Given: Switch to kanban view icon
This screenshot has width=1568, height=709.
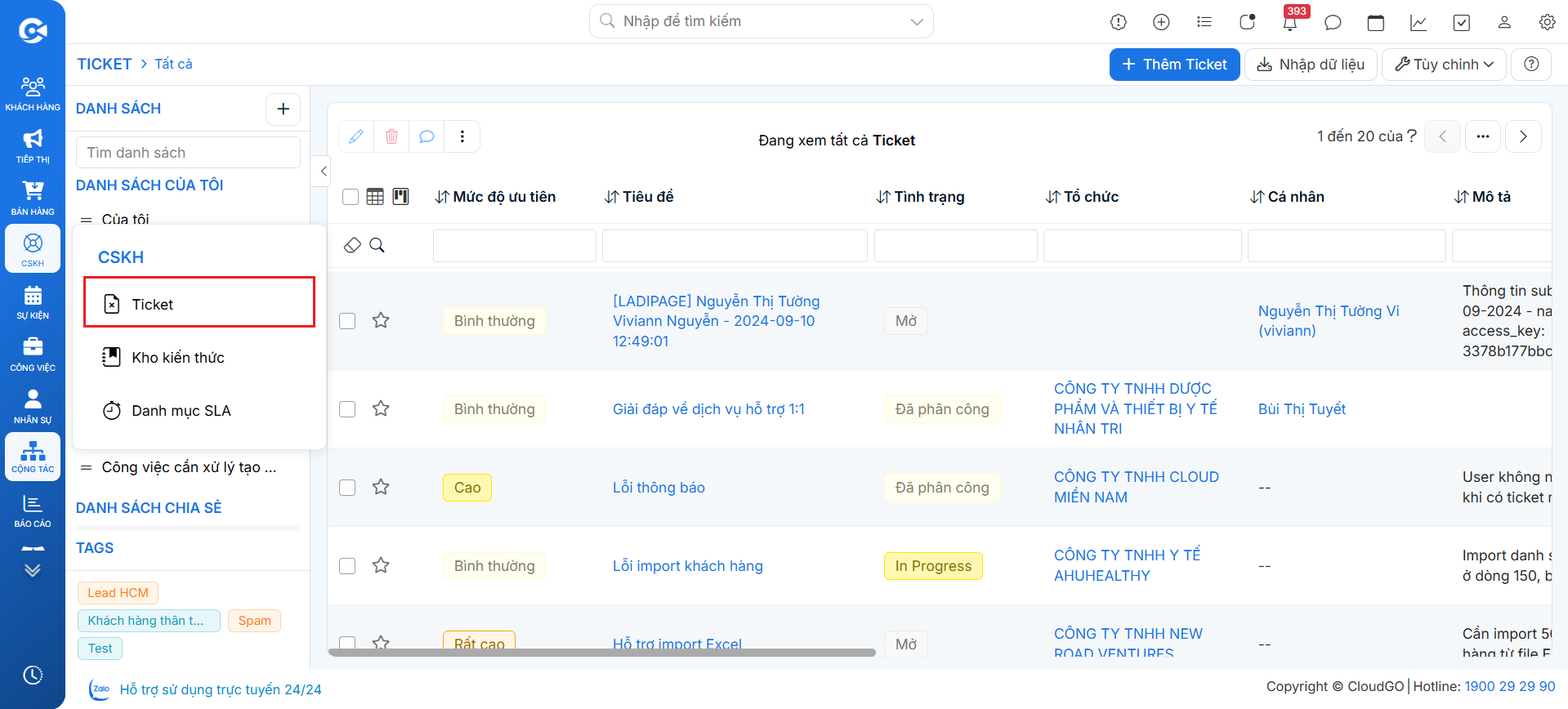Looking at the screenshot, I should tap(400, 197).
